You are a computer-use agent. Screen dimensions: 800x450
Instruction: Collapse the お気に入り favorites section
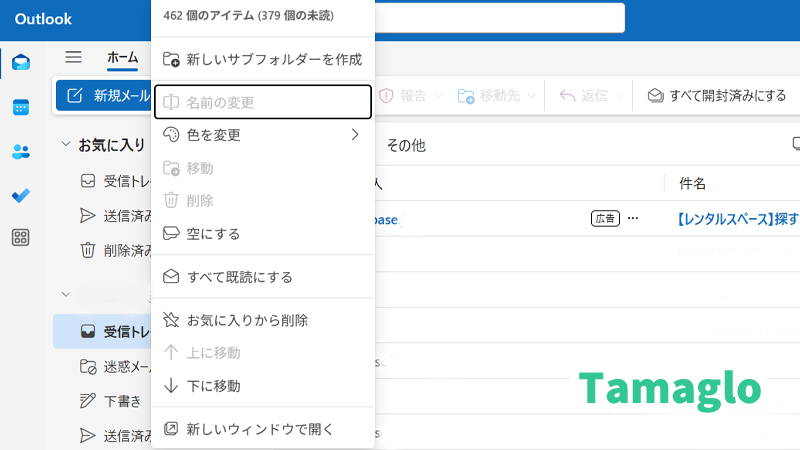[66, 145]
